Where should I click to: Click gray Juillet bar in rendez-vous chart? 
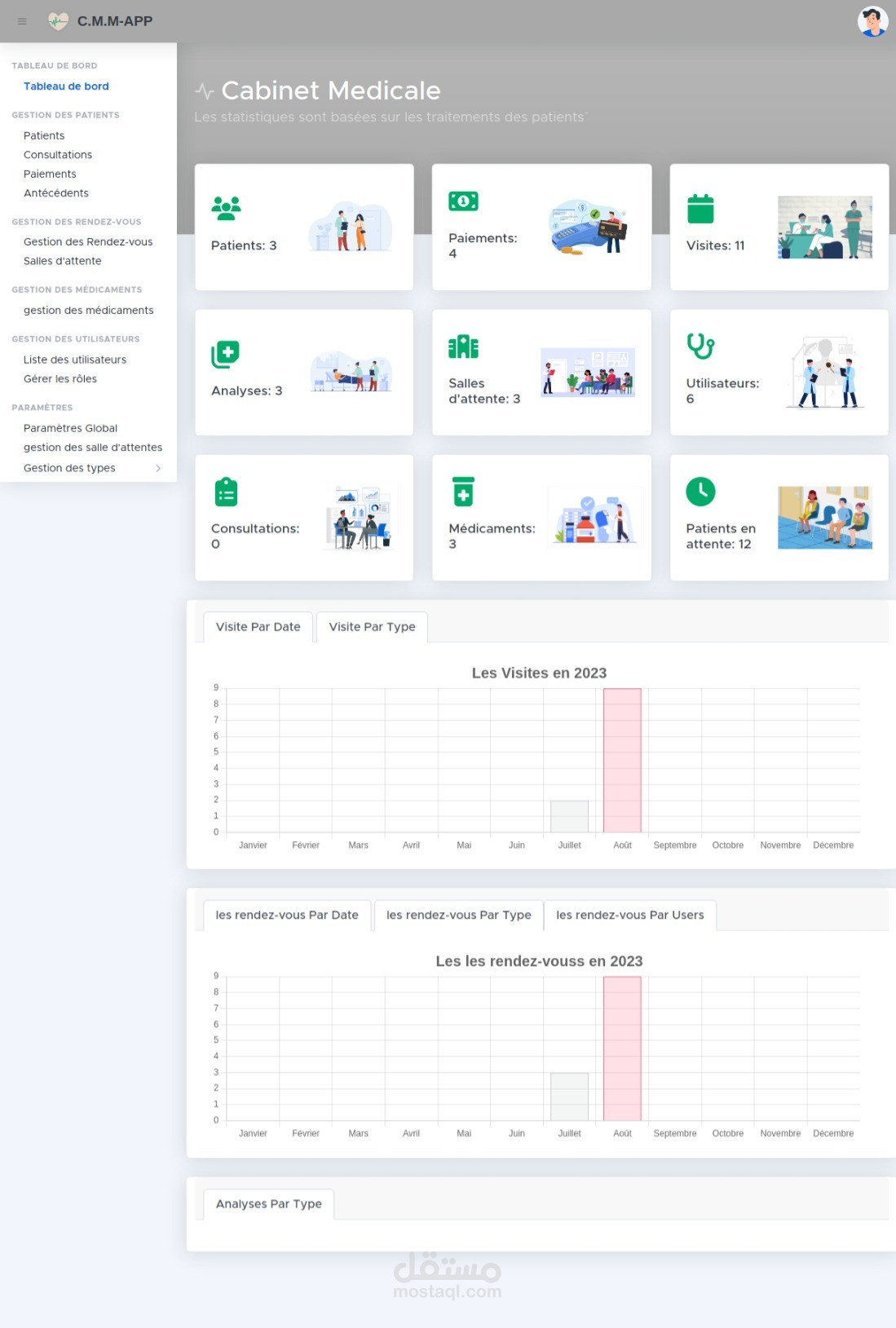pyautogui.click(x=569, y=1096)
